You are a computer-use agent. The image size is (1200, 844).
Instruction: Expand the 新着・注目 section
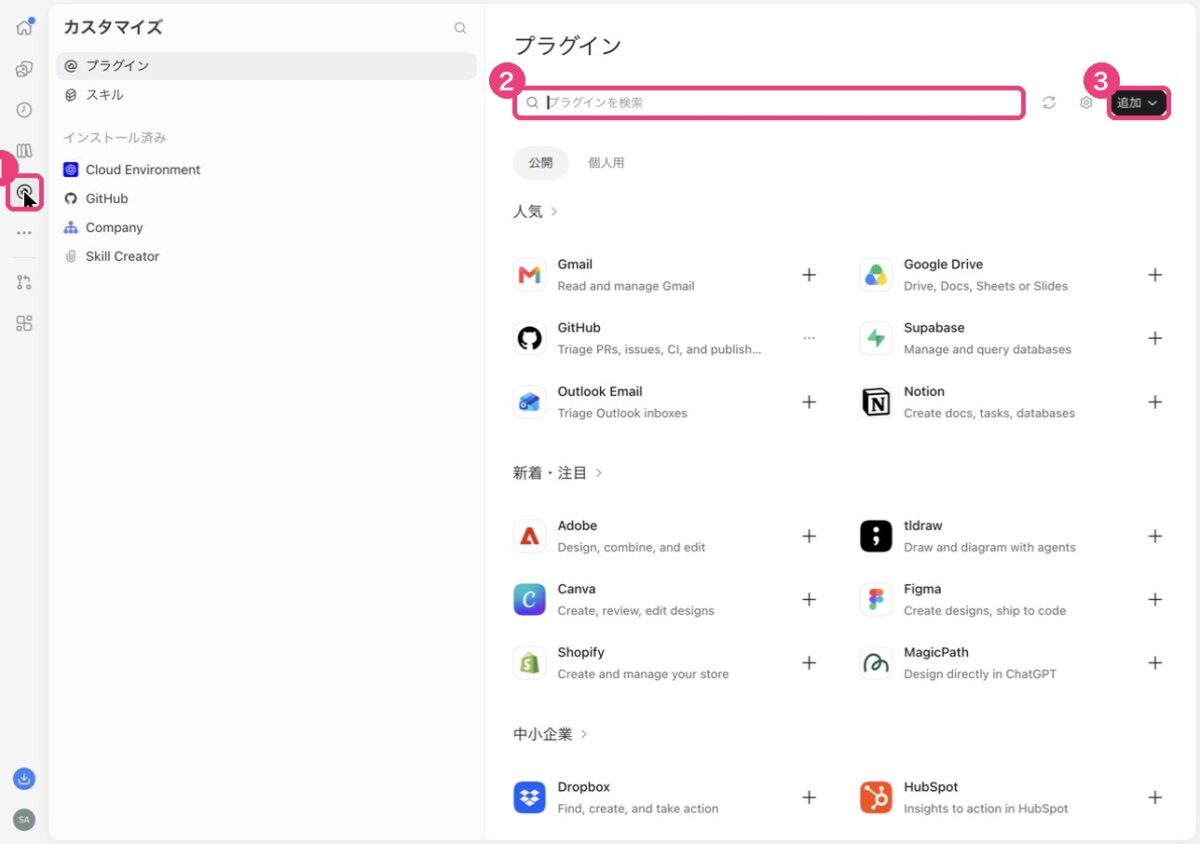click(558, 473)
